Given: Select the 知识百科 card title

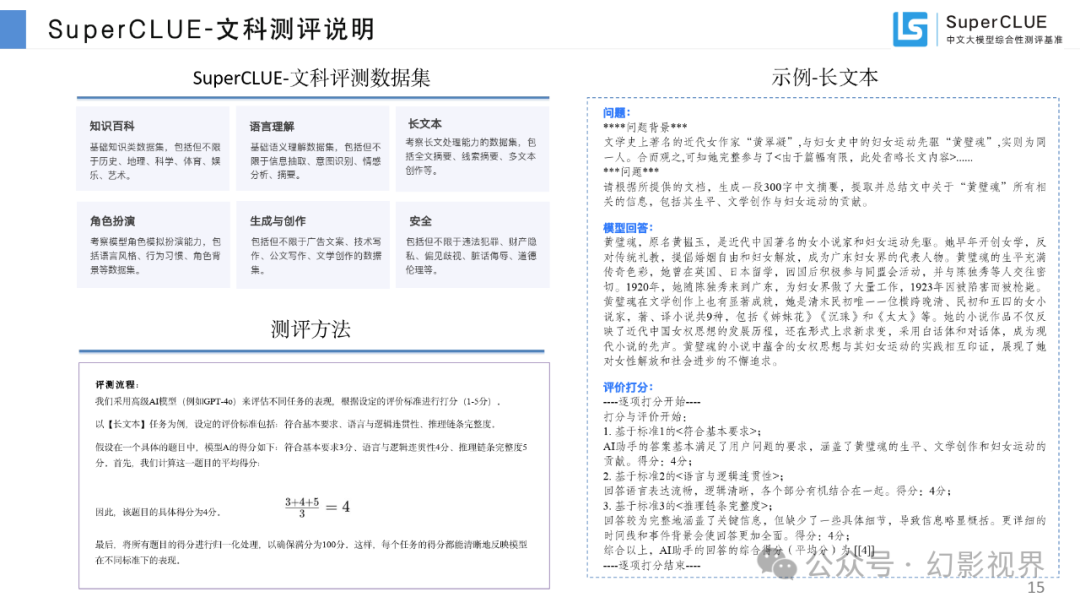Looking at the screenshot, I should [112, 126].
